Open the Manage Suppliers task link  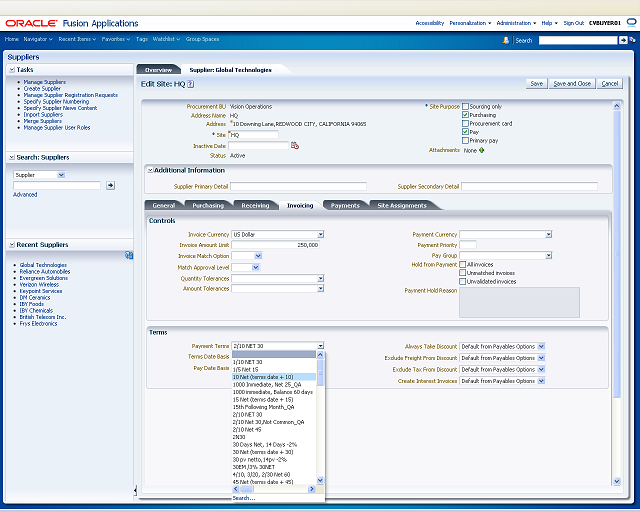click(44, 82)
